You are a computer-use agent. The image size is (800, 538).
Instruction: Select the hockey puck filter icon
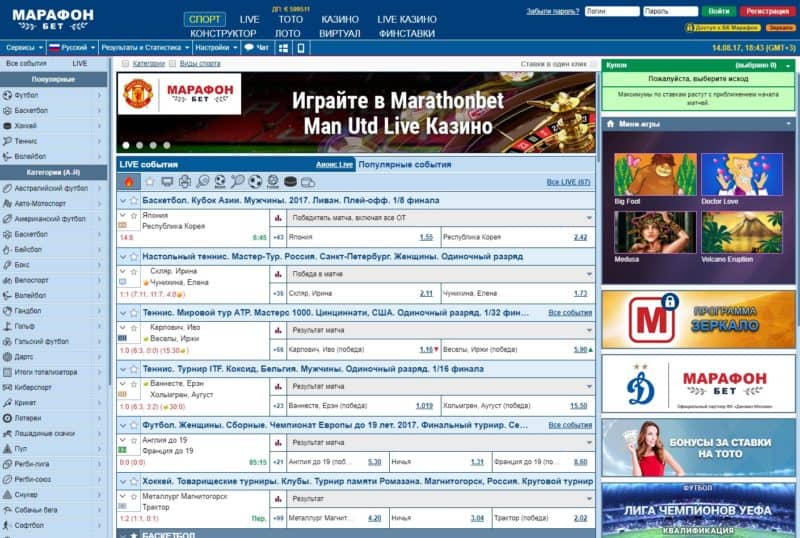click(x=291, y=182)
